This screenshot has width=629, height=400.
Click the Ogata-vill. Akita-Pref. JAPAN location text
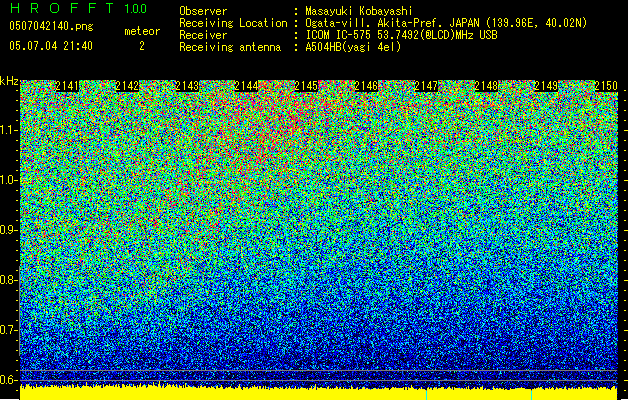(x=446, y=23)
